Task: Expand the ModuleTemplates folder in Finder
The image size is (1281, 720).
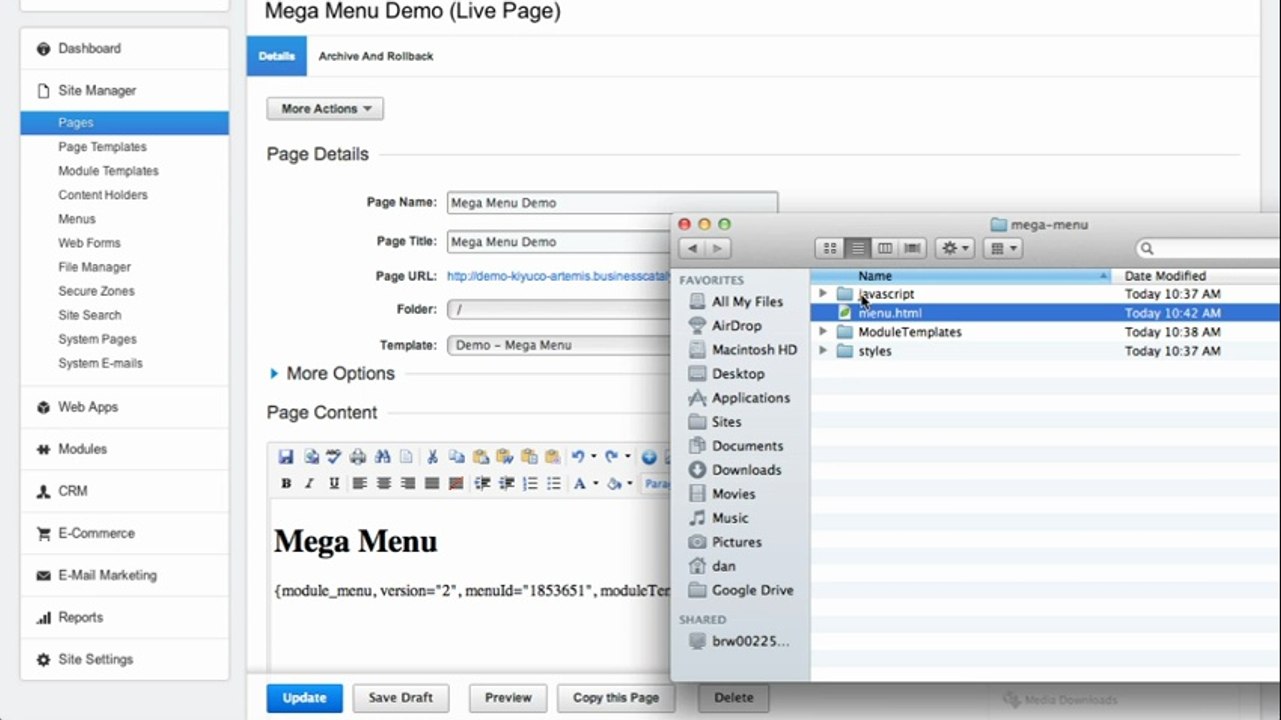Action: click(x=823, y=332)
